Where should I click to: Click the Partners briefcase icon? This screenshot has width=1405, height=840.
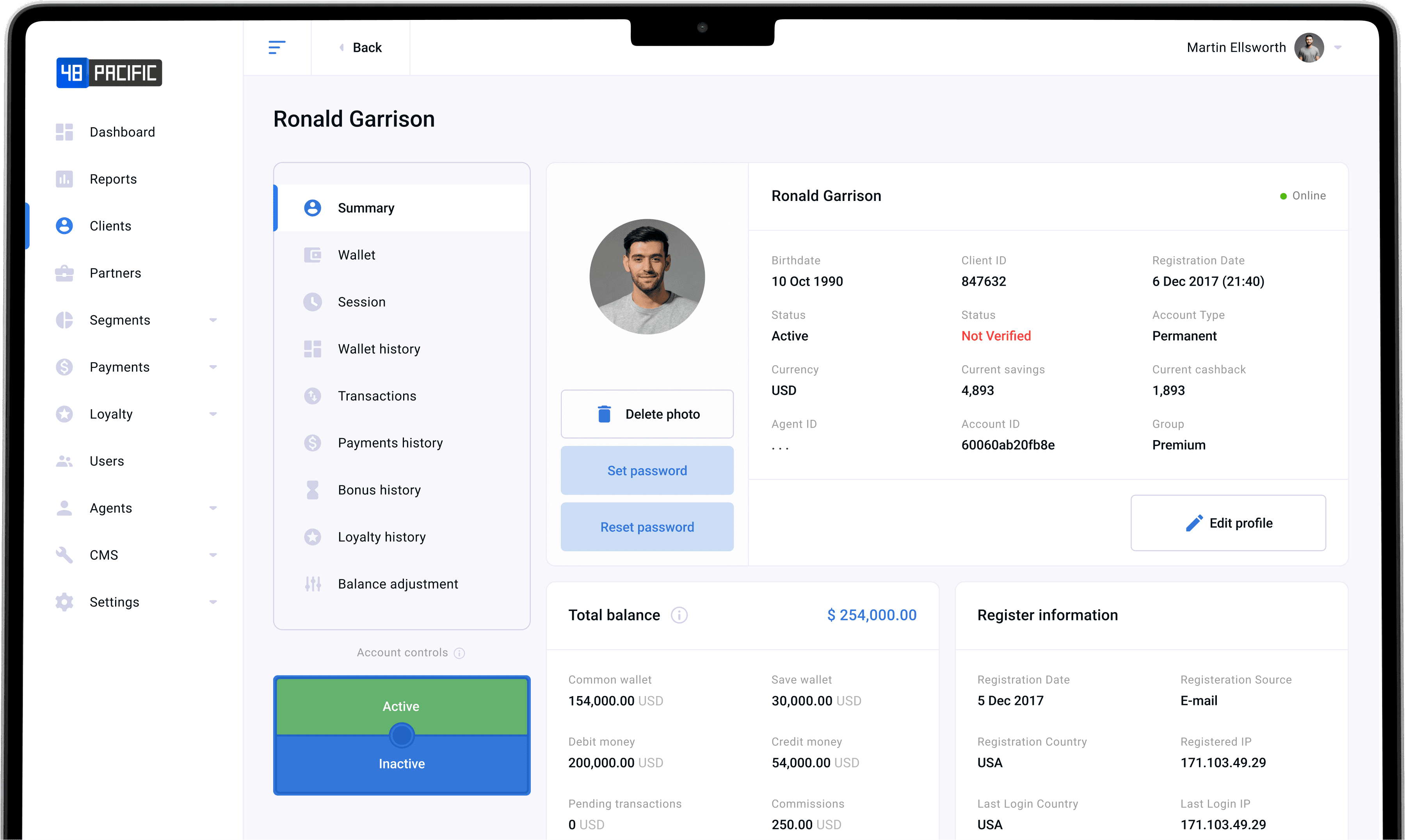click(x=64, y=273)
